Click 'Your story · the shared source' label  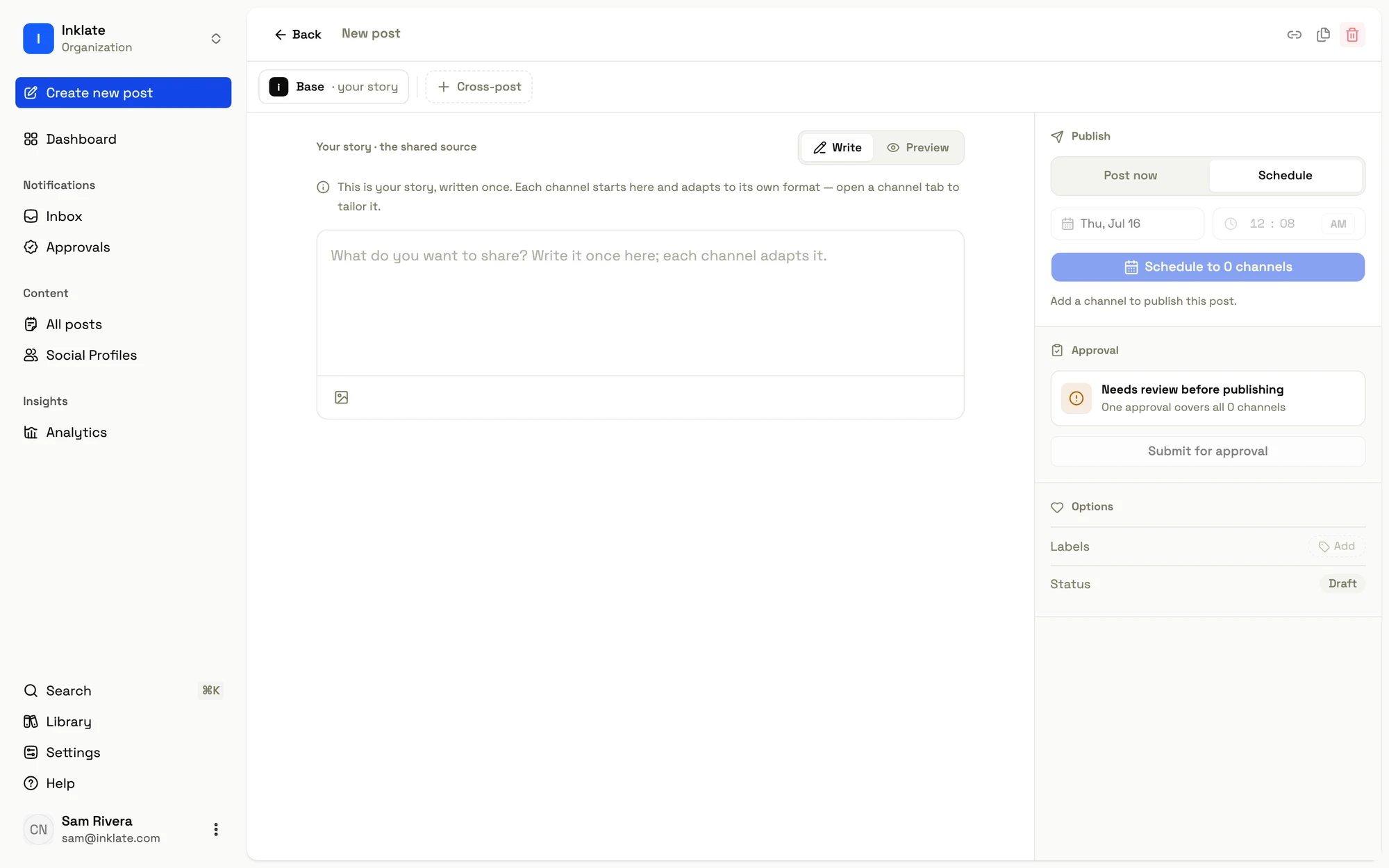tap(397, 147)
